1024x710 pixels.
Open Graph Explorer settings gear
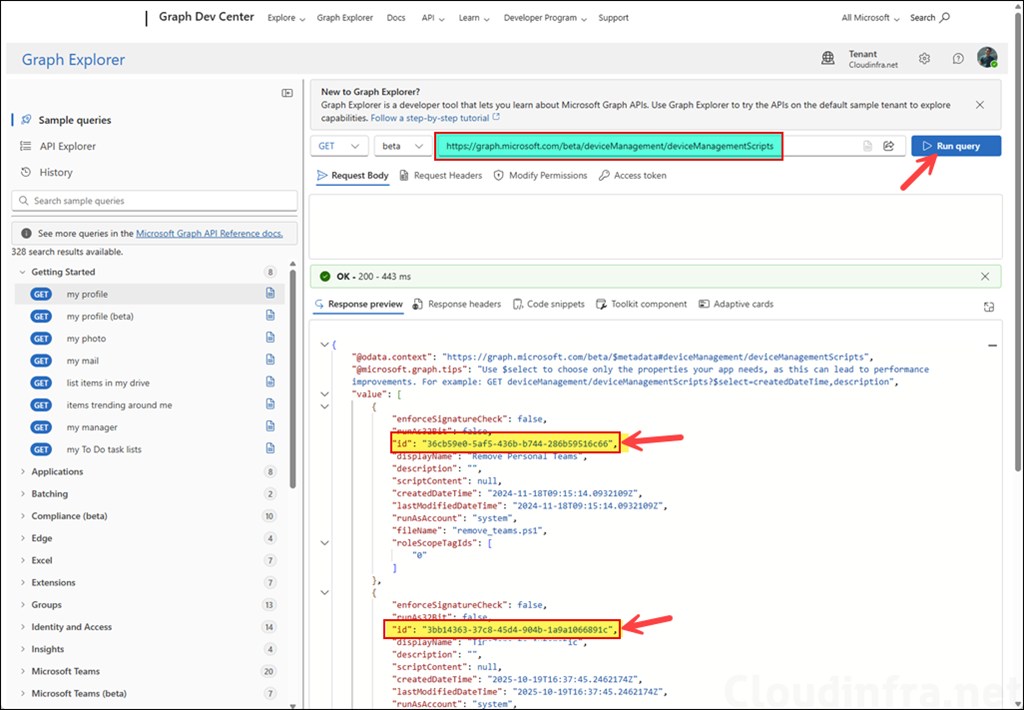coord(924,58)
